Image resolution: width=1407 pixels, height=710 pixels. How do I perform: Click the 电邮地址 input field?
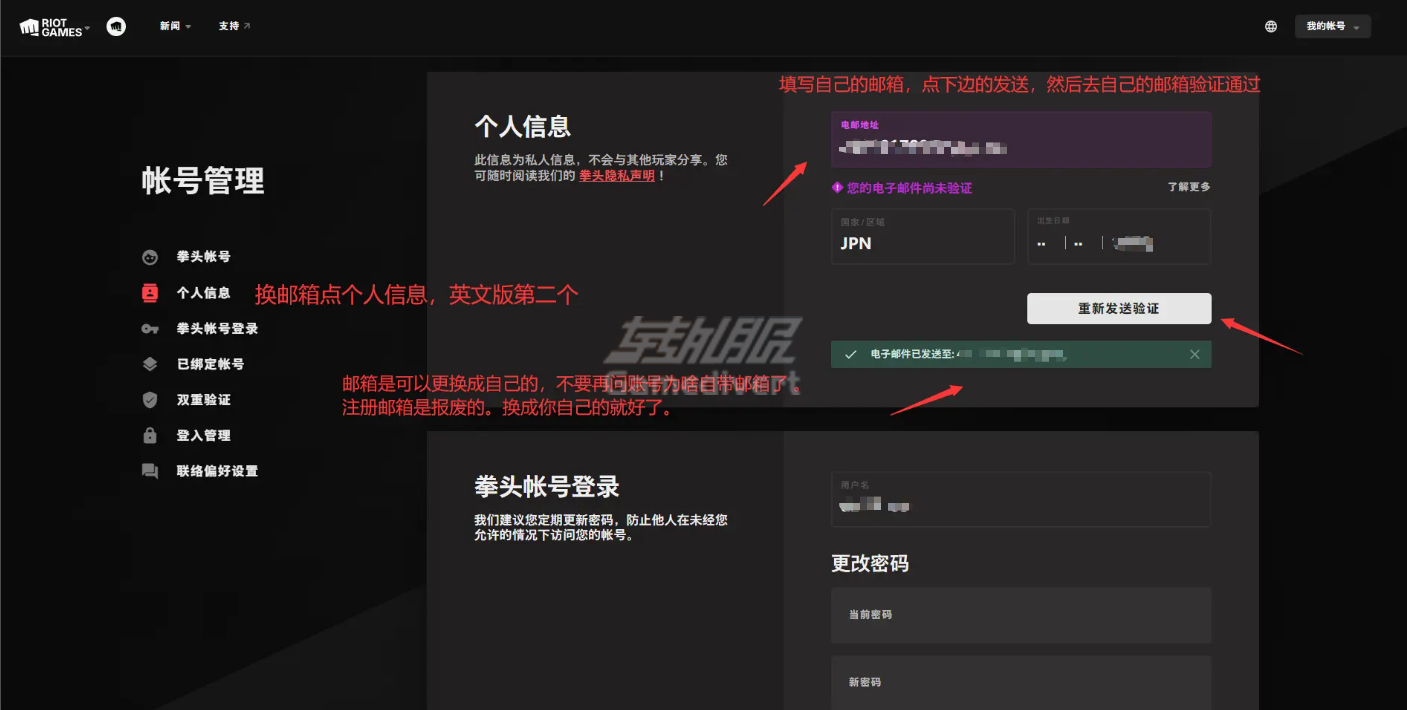click(1021, 139)
